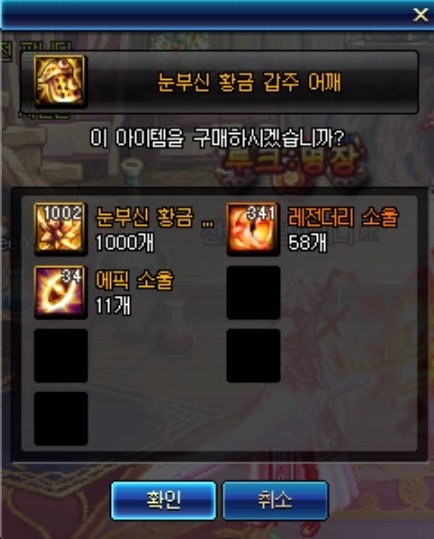434x539 pixels.
Task: Click the dark blue dialog title bar
Action: pyautogui.click(x=206, y=15)
